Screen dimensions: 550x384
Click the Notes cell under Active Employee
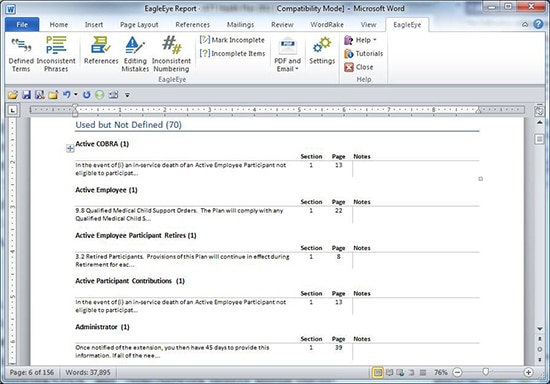coord(416,215)
